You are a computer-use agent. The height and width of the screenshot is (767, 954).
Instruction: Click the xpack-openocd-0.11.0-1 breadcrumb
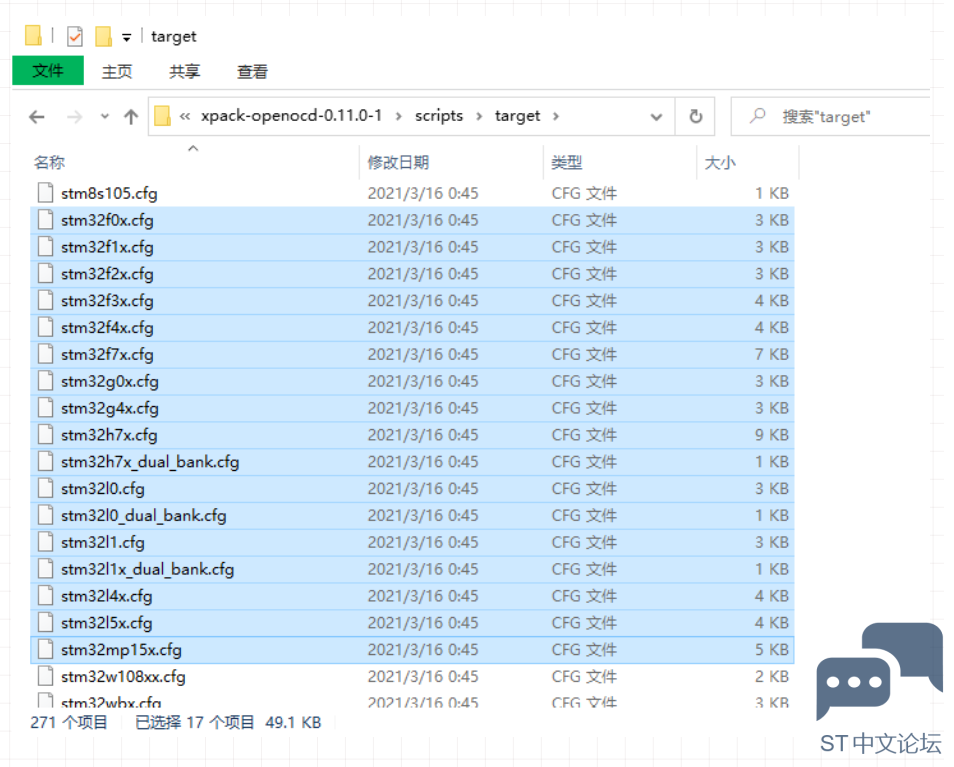[x=291, y=116]
